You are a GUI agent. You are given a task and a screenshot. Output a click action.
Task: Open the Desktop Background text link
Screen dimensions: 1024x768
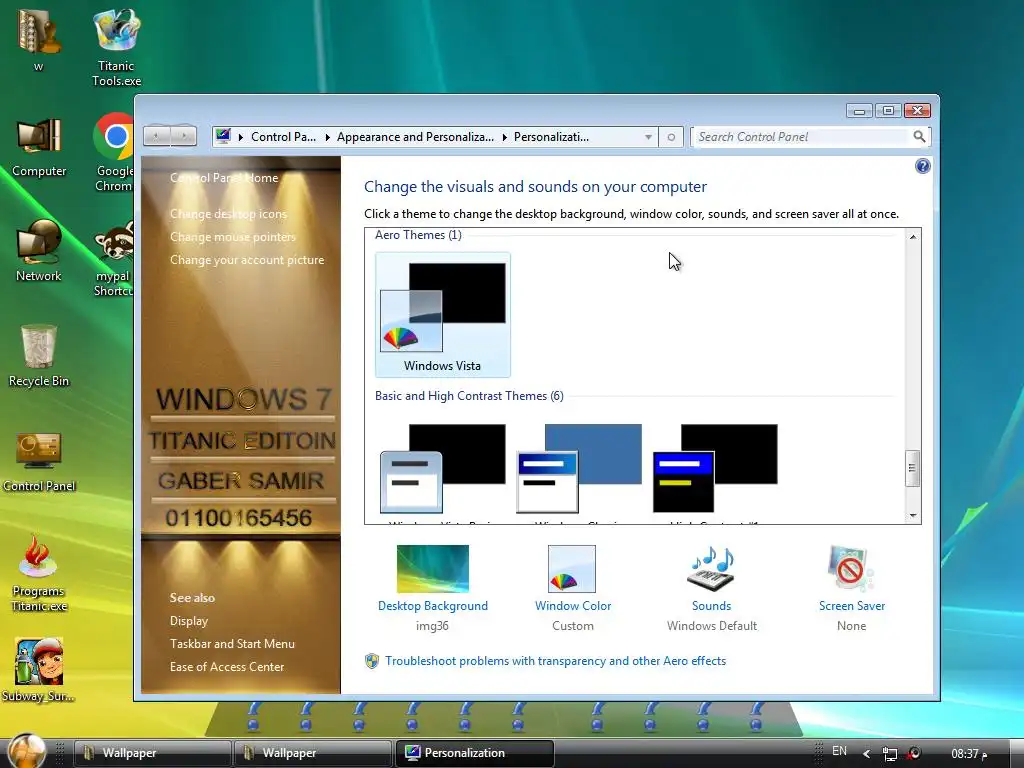(x=432, y=605)
